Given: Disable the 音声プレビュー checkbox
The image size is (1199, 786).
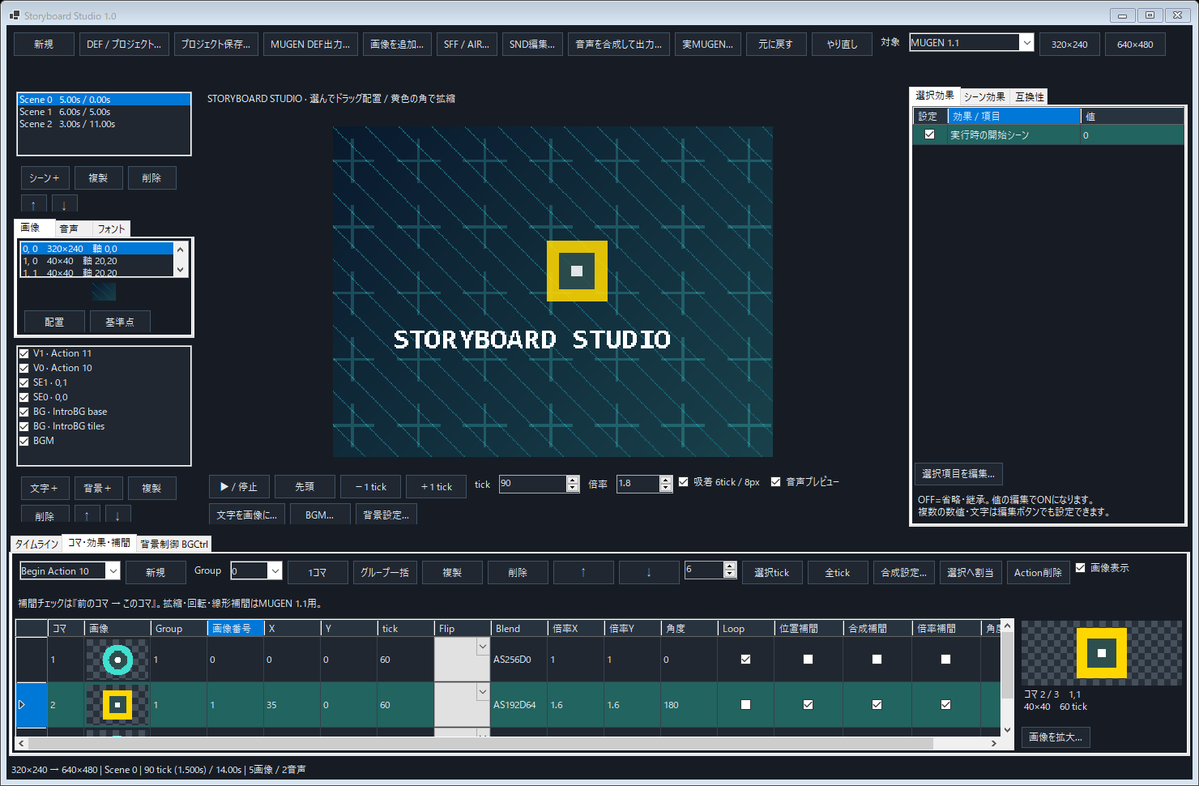Looking at the screenshot, I should tap(775, 482).
